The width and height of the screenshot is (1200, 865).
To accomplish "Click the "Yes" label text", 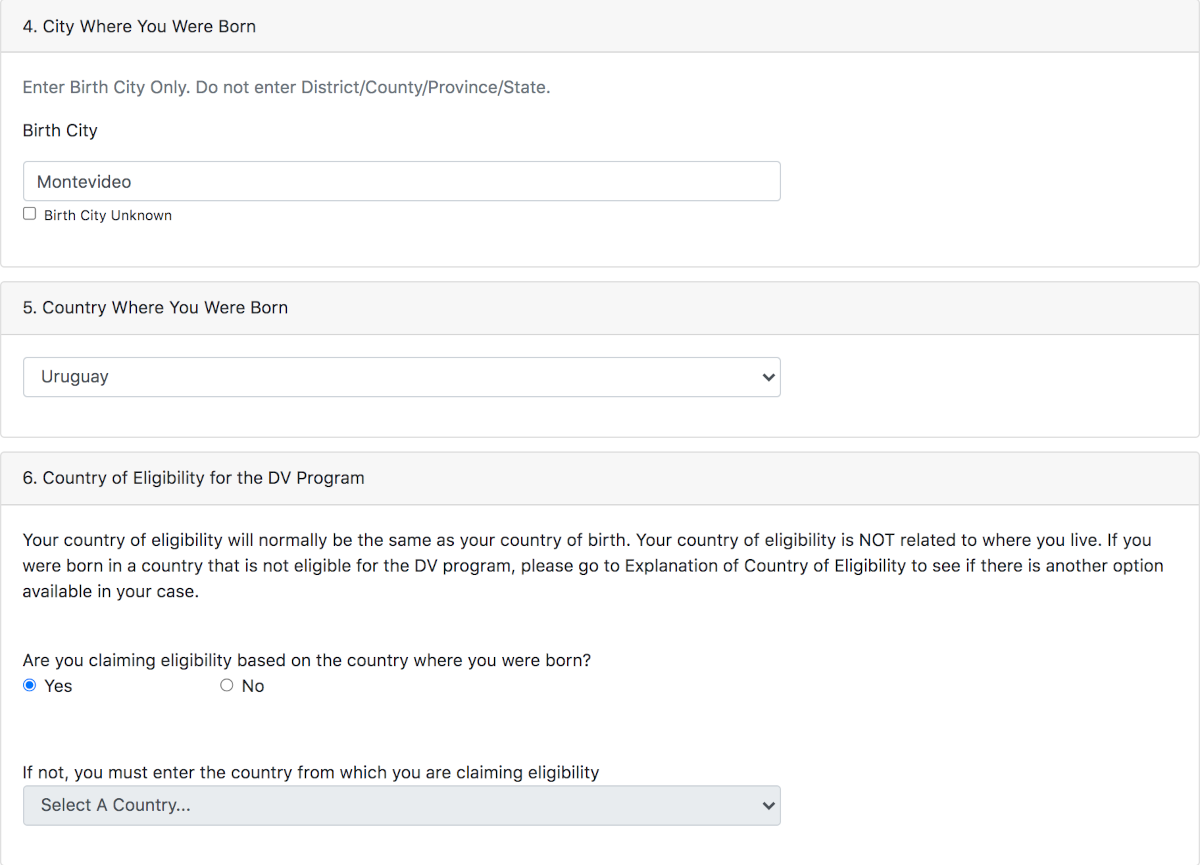I will click(58, 686).
